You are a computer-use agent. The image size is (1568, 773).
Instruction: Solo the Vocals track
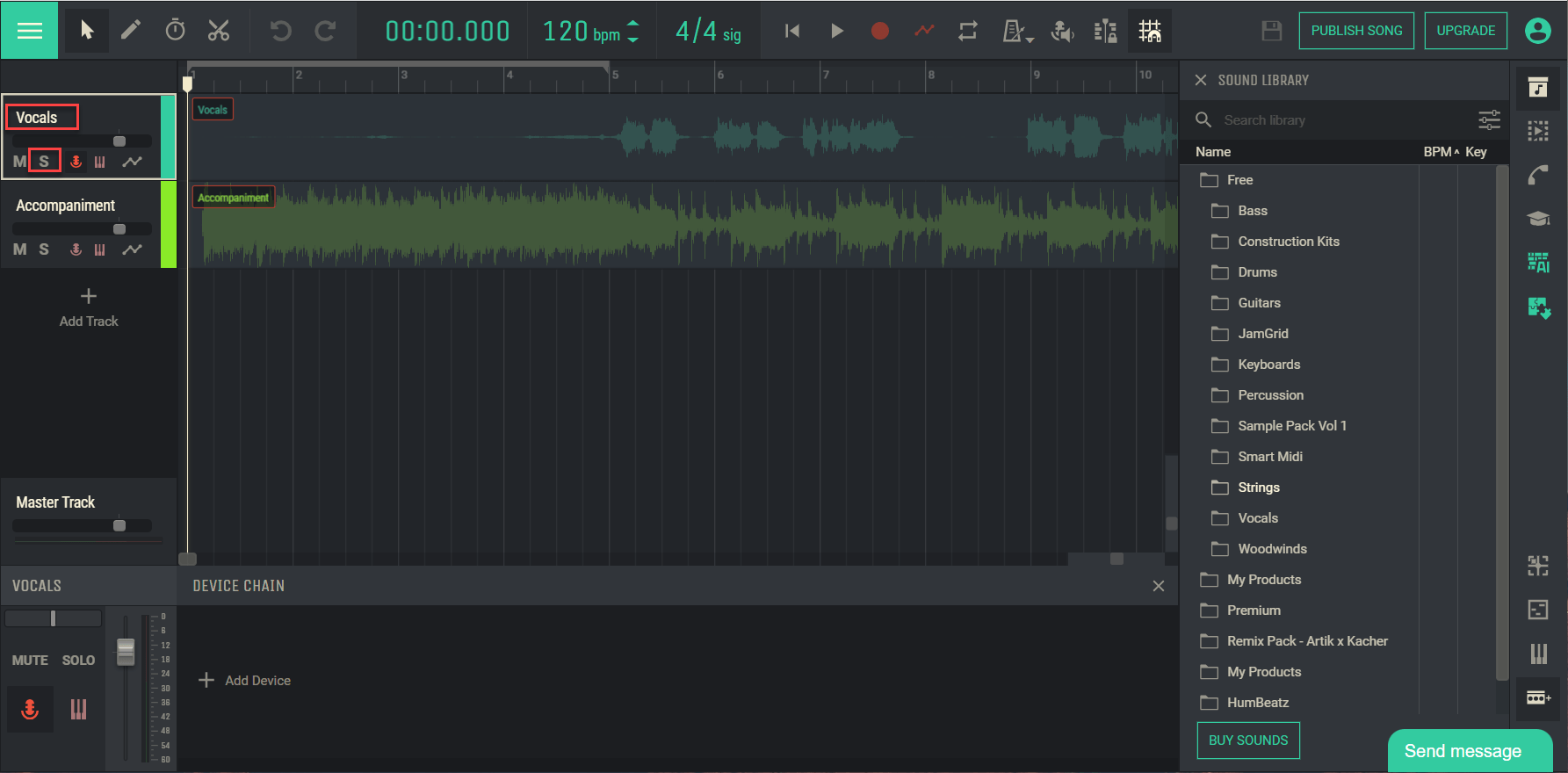[x=44, y=162]
